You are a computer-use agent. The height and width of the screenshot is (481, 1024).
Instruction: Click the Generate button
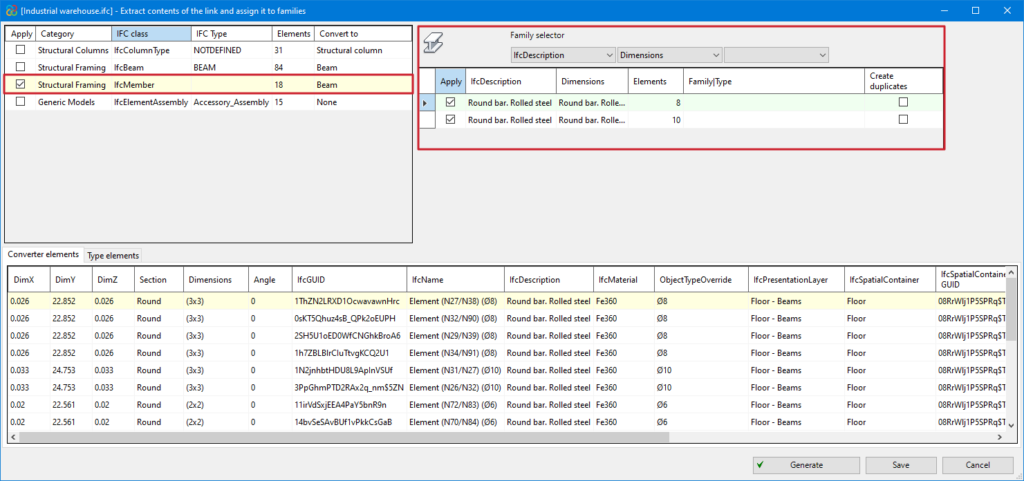(806, 465)
